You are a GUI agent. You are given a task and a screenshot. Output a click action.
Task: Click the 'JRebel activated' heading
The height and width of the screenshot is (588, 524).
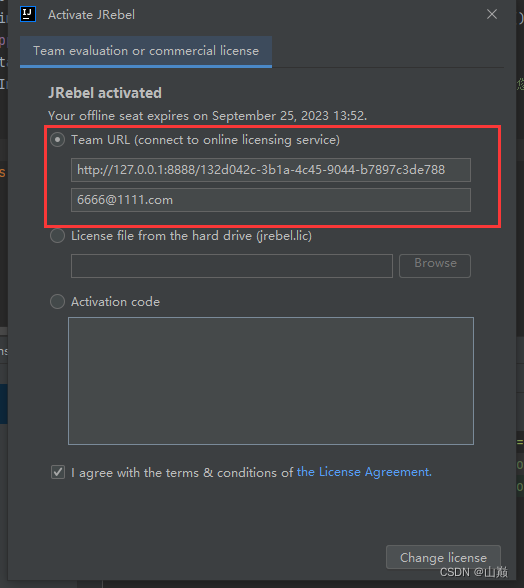click(105, 93)
